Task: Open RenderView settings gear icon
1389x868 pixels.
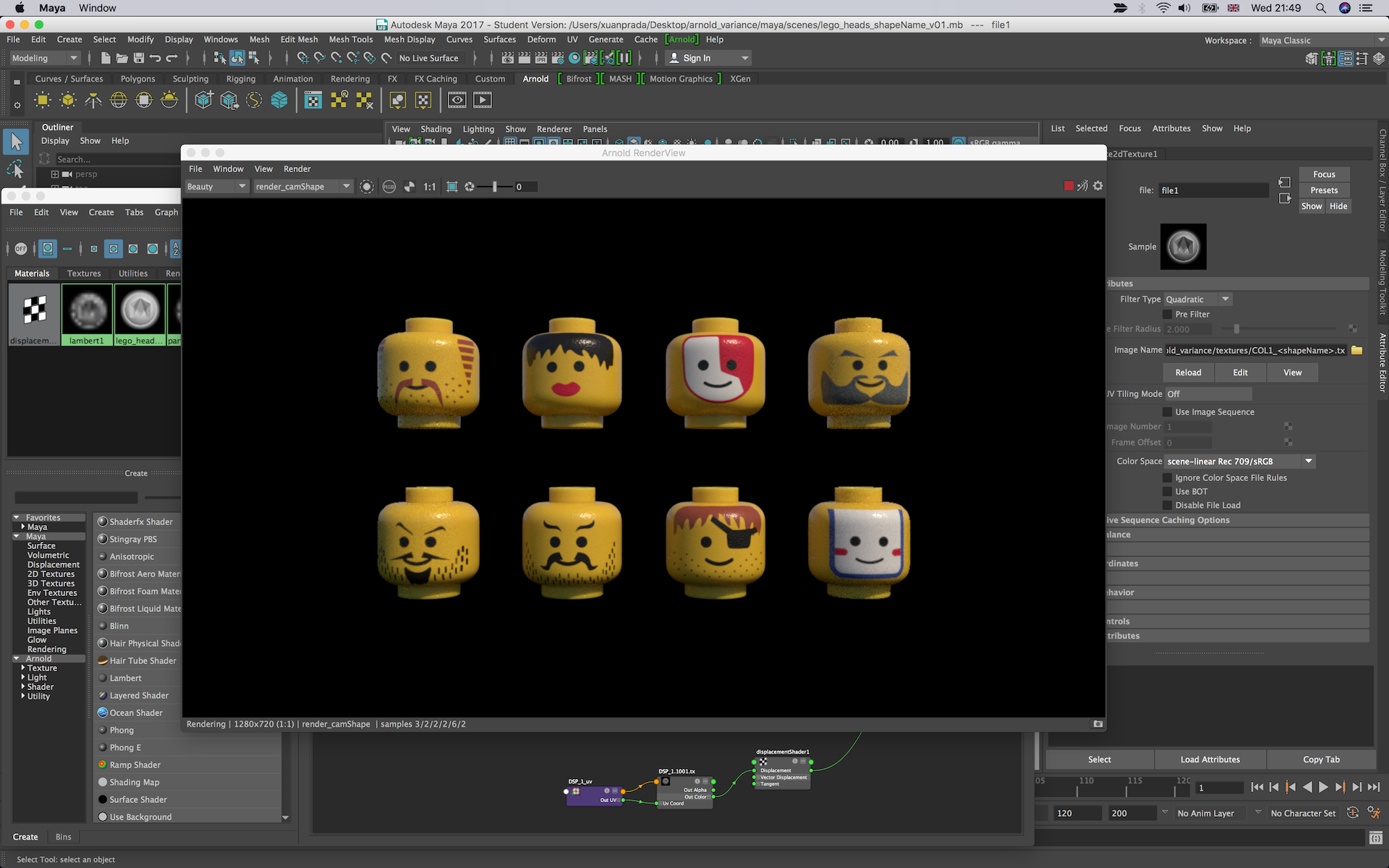Action: point(1098,186)
